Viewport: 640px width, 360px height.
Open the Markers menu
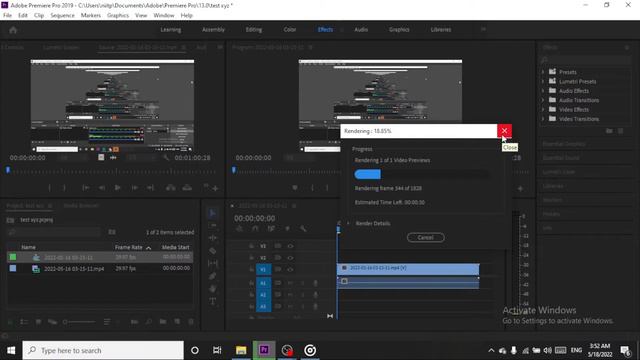pyautogui.click(x=91, y=16)
